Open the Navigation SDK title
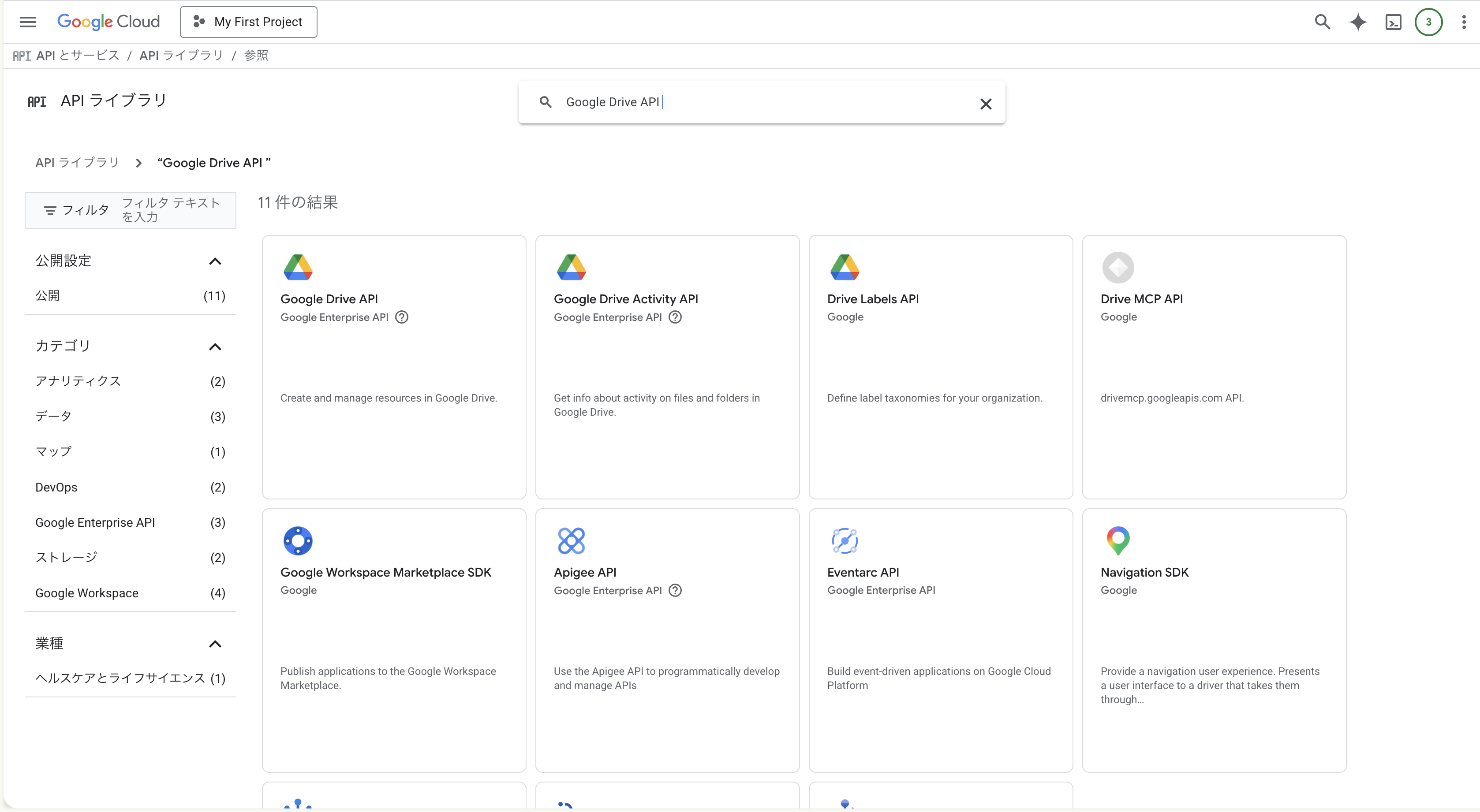The width and height of the screenshot is (1480, 812). pyautogui.click(x=1144, y=573)
